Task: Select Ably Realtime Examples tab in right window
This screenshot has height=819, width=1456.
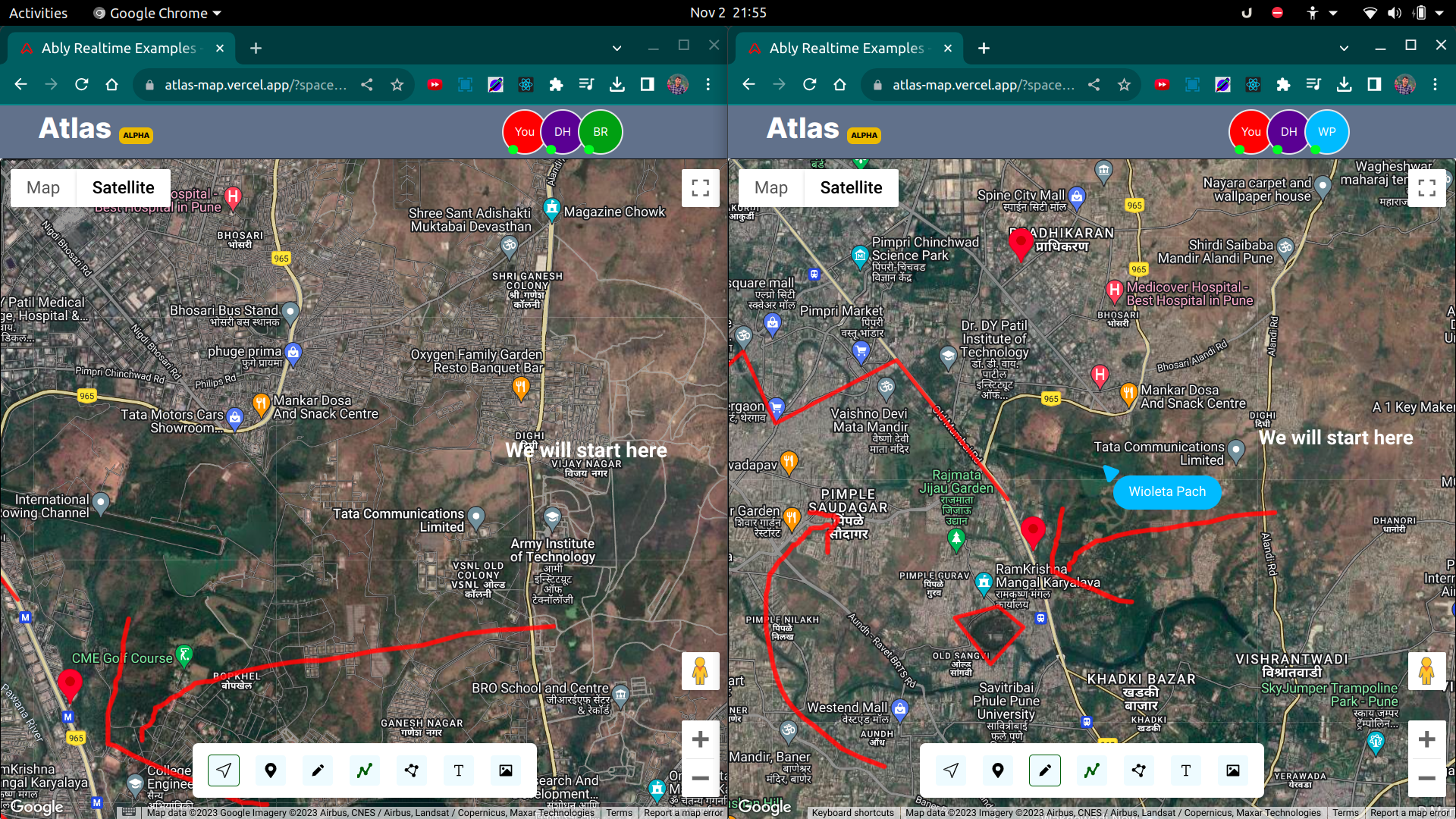Action: (x=846, y=48)
